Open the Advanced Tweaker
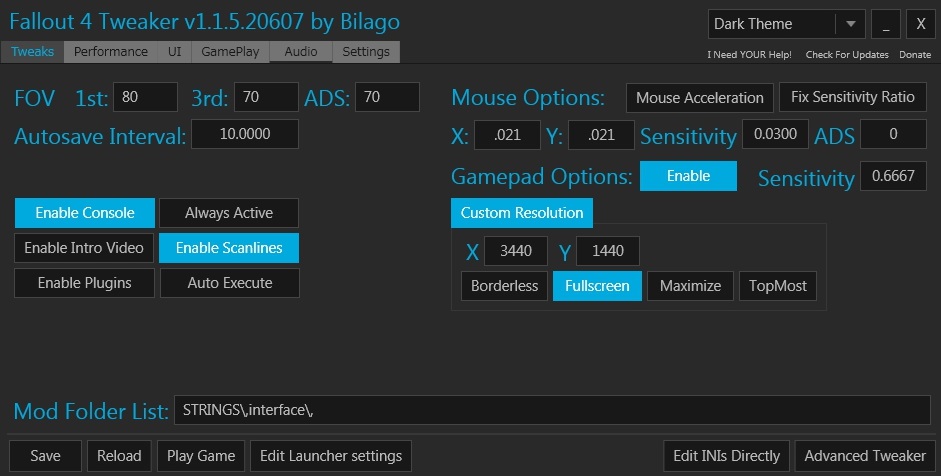941x476 pixels. (865, 456)
